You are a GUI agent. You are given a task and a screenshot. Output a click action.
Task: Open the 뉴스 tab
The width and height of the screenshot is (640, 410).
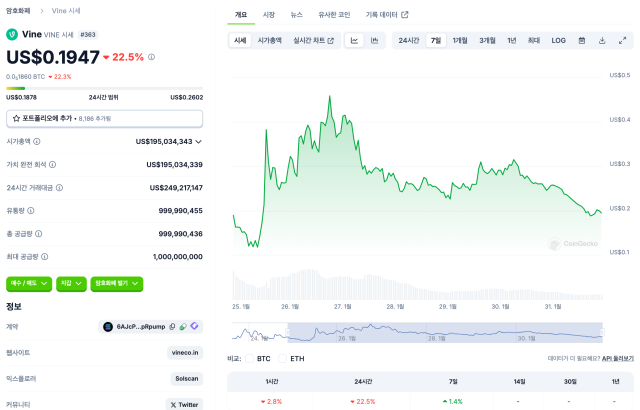point(296,15)
